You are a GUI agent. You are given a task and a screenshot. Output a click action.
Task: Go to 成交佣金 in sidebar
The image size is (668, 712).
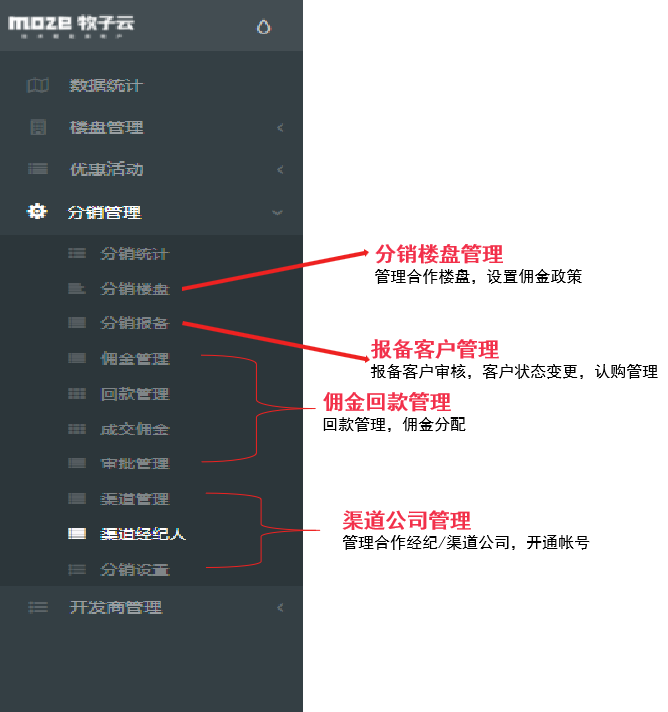[x=135, y=429]
